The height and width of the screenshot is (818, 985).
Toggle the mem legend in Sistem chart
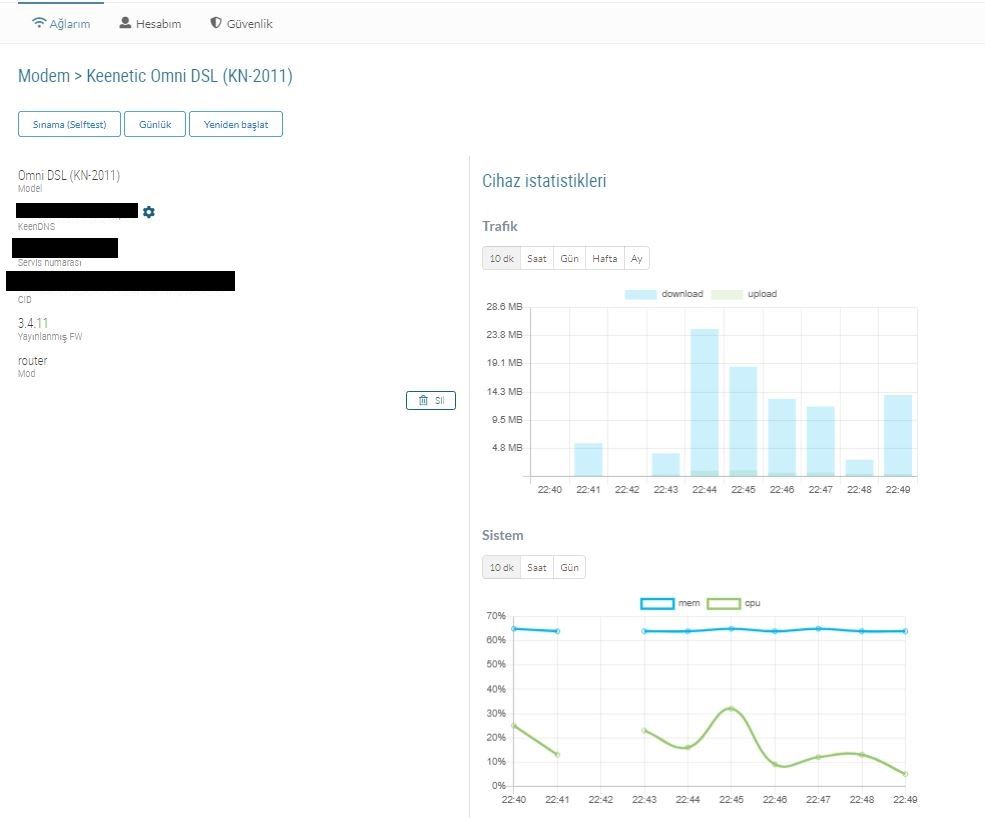click(670, 603)
